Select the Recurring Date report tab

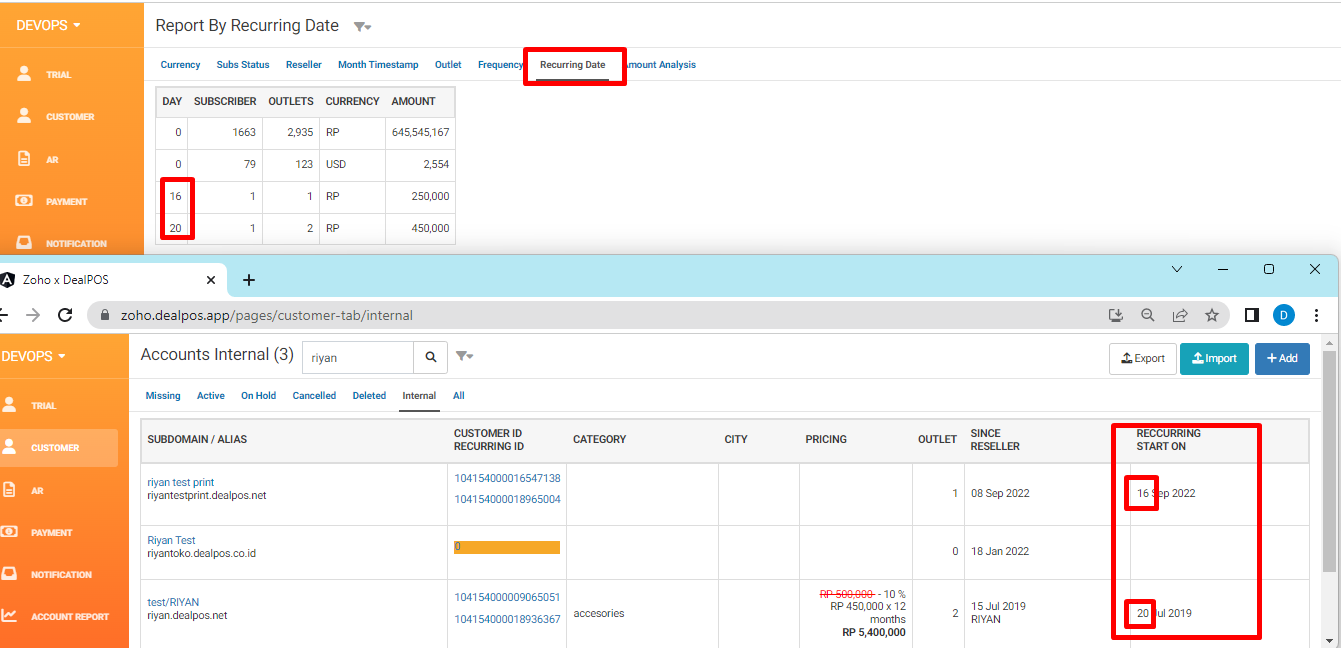[573, 65]
